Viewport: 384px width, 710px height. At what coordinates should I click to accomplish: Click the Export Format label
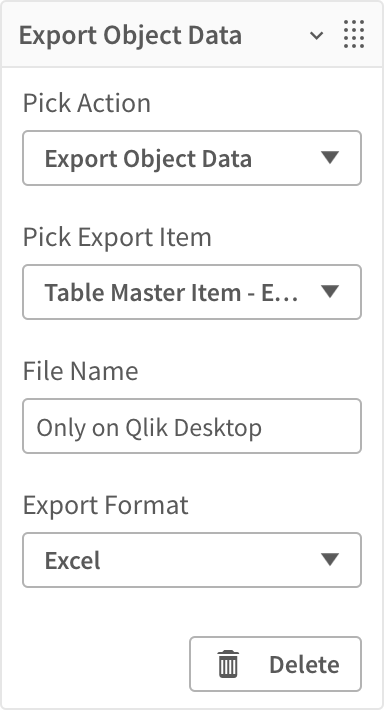[x=106, y=505]
